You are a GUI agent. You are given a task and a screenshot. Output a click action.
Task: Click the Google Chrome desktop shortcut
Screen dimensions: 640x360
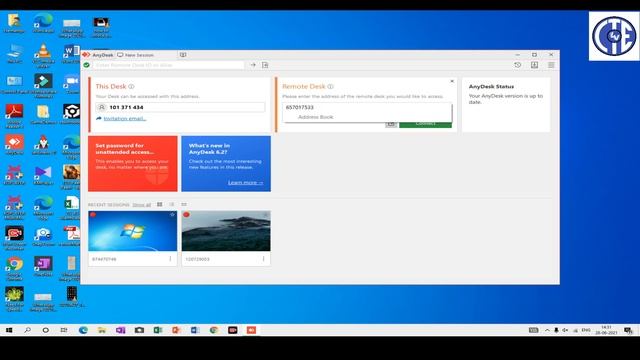(x=14, y=268)
